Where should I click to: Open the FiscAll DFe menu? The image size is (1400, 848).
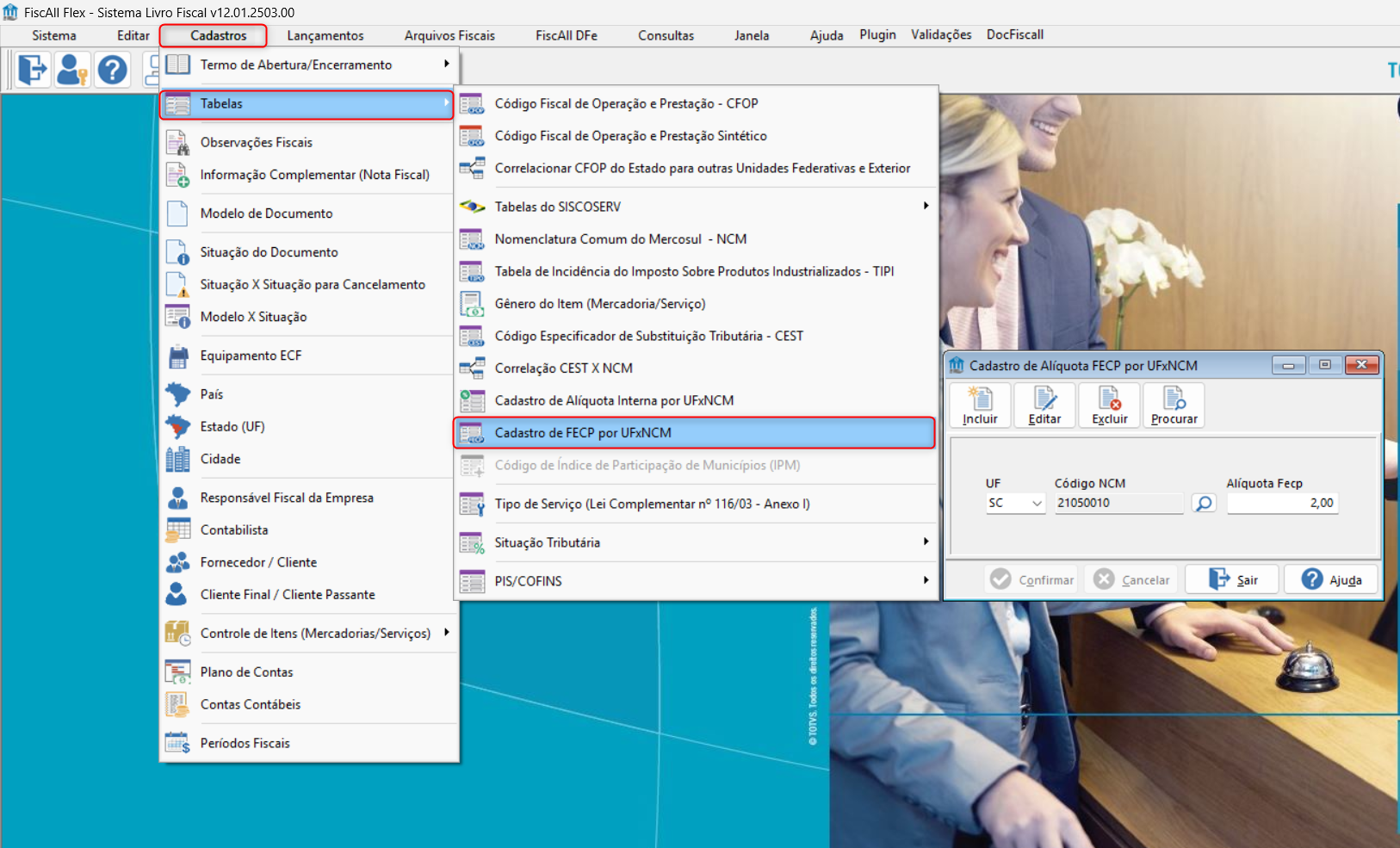[x=567, y=35]
